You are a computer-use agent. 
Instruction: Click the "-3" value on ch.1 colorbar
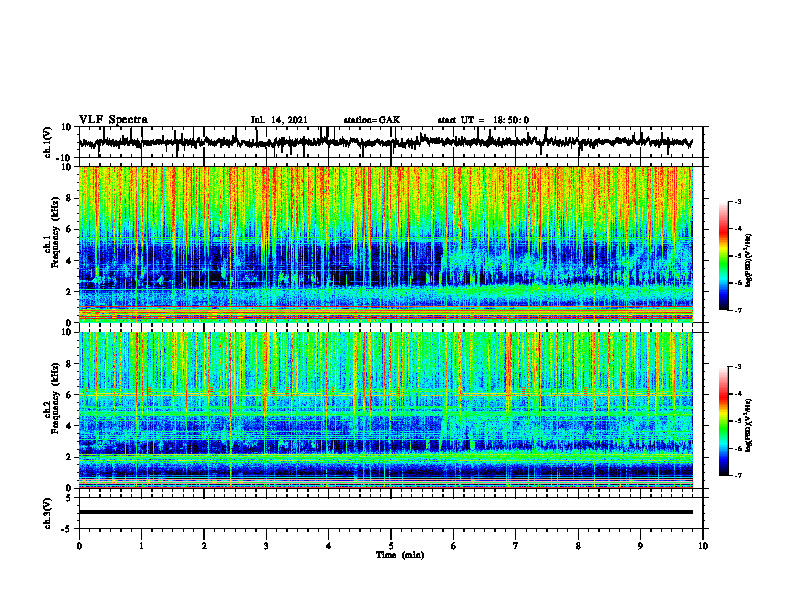(x=738, y=201)
